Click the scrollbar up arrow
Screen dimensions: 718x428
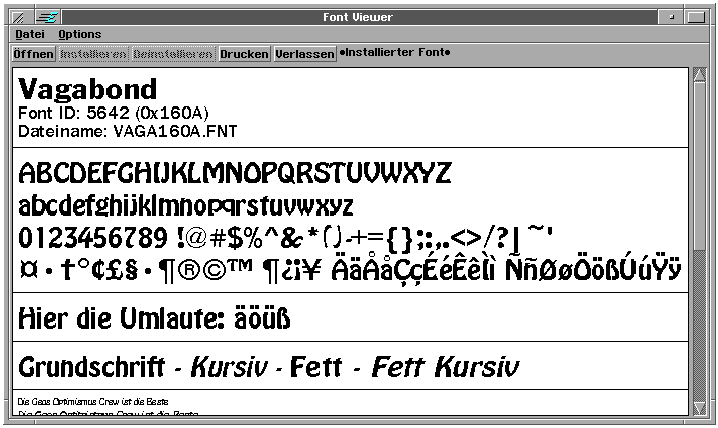coord(699,75)
